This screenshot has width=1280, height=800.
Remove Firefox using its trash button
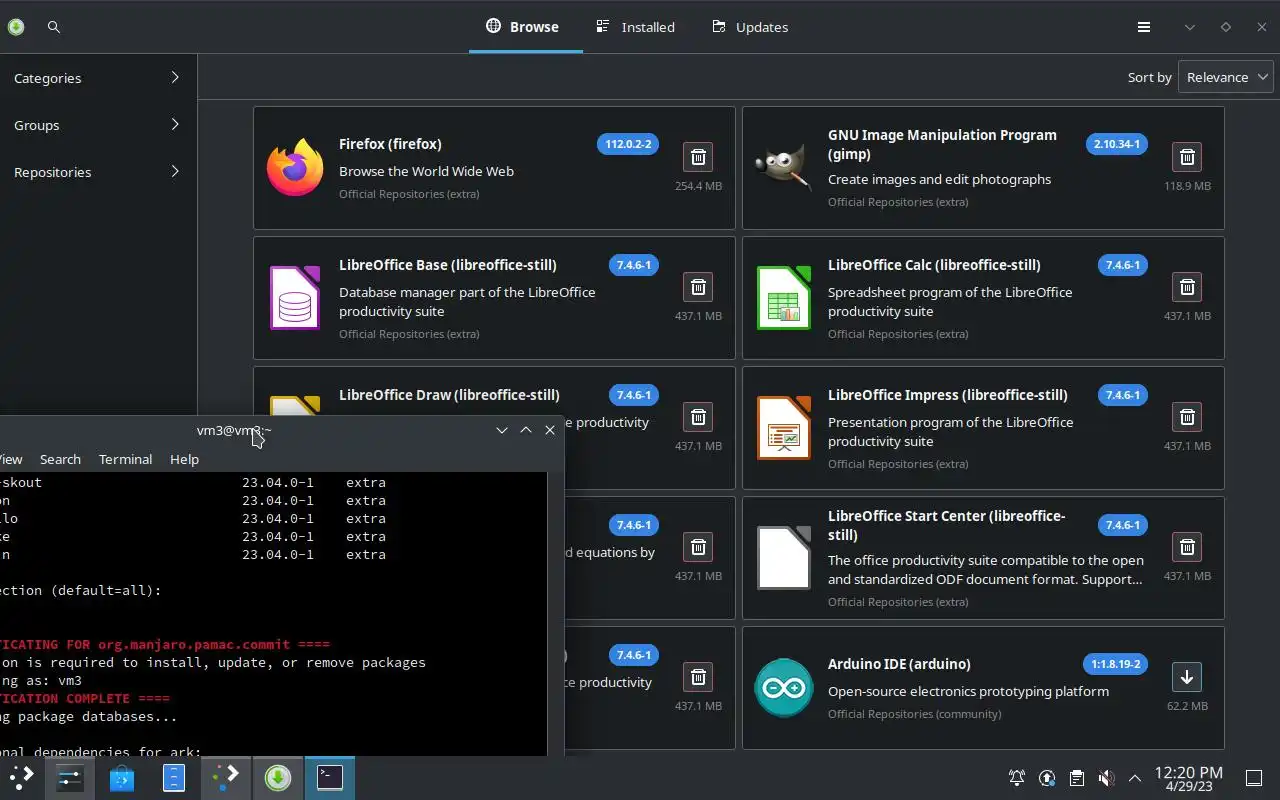coord(698,157)
